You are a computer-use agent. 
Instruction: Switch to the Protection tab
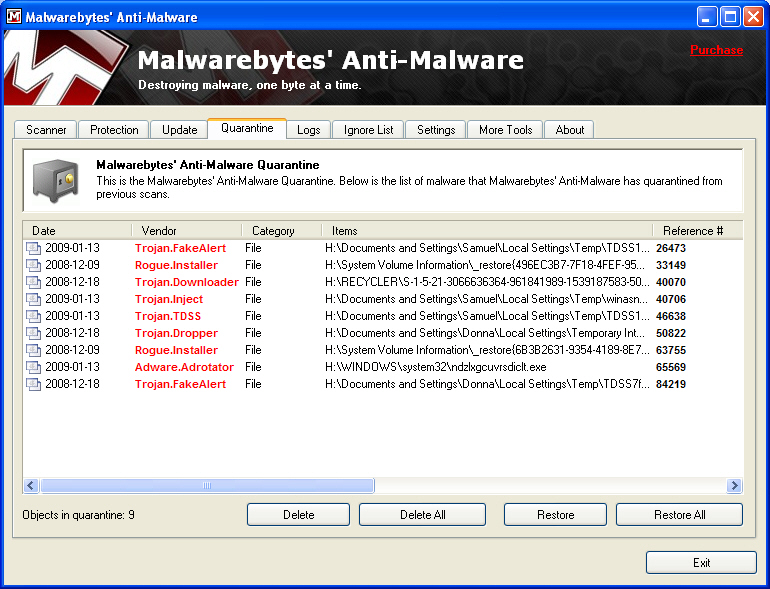114,130
